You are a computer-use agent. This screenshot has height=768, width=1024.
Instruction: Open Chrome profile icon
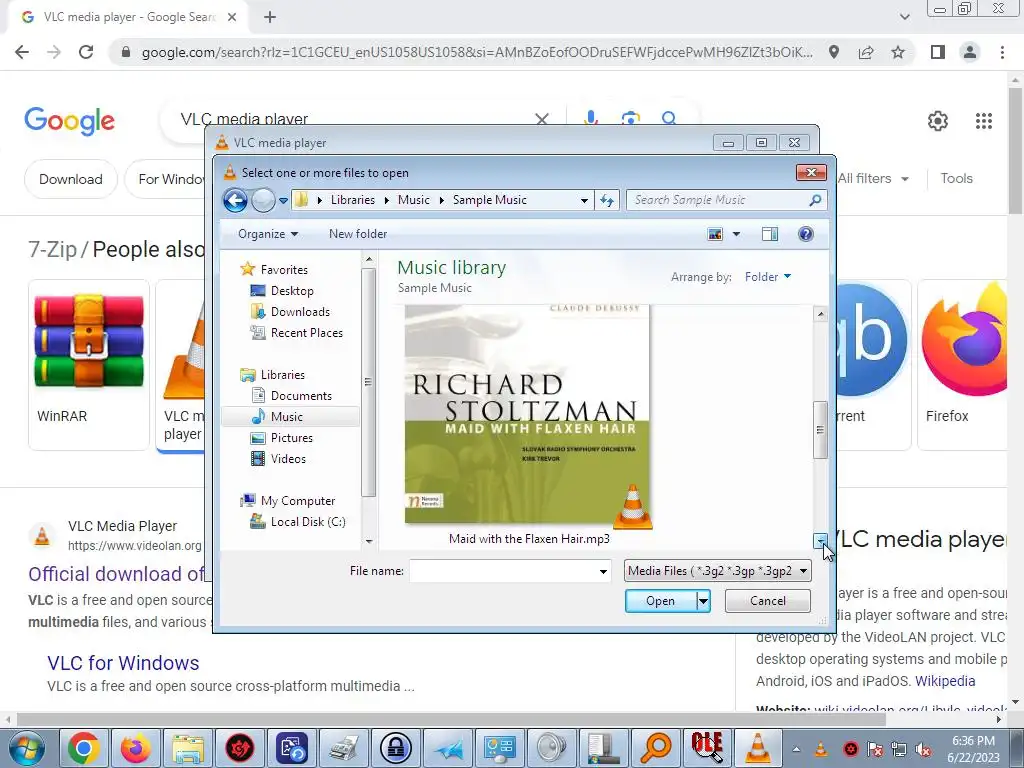(970, 52)
